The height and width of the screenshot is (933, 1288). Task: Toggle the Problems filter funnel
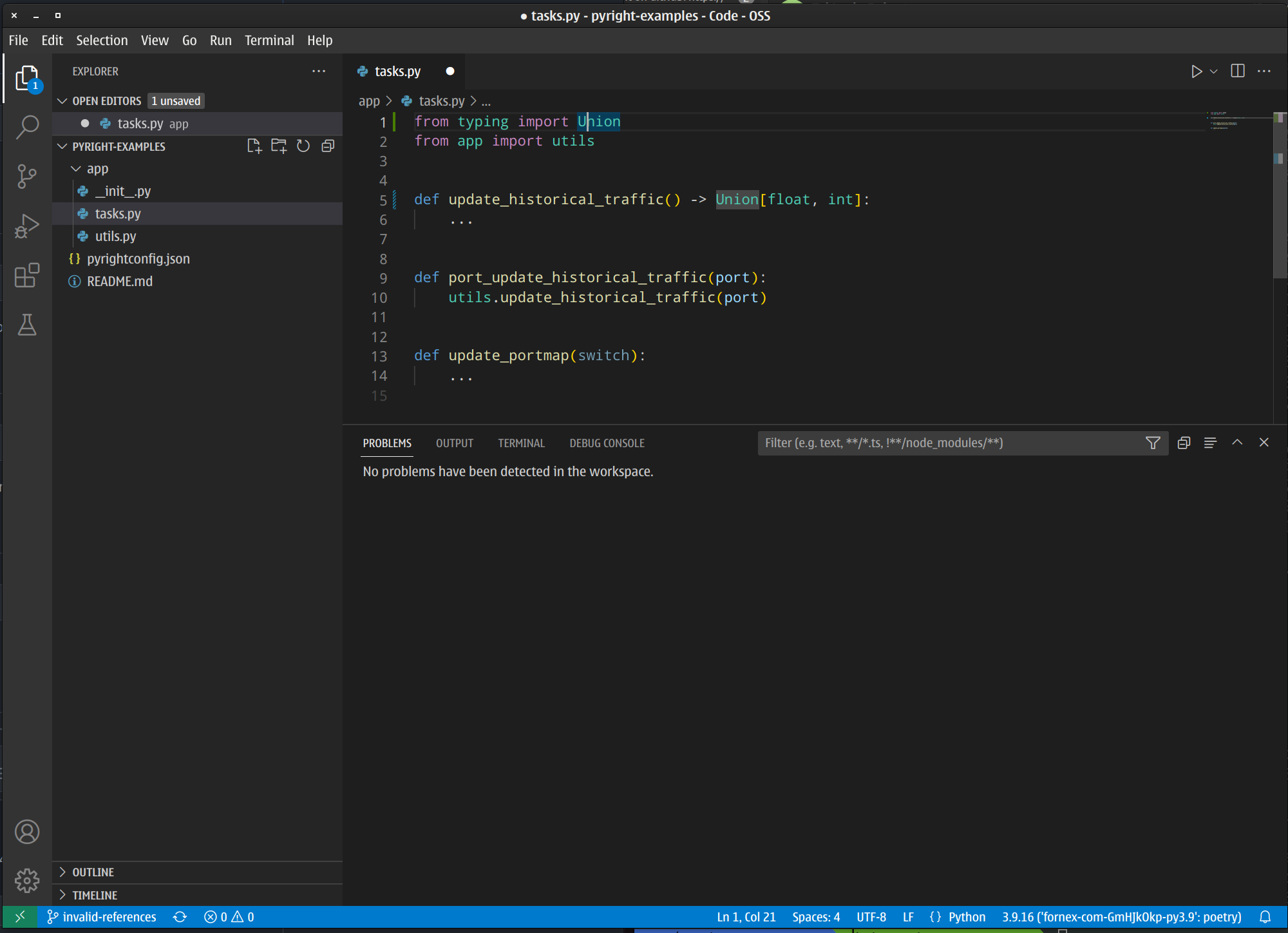coord(1152,443)
